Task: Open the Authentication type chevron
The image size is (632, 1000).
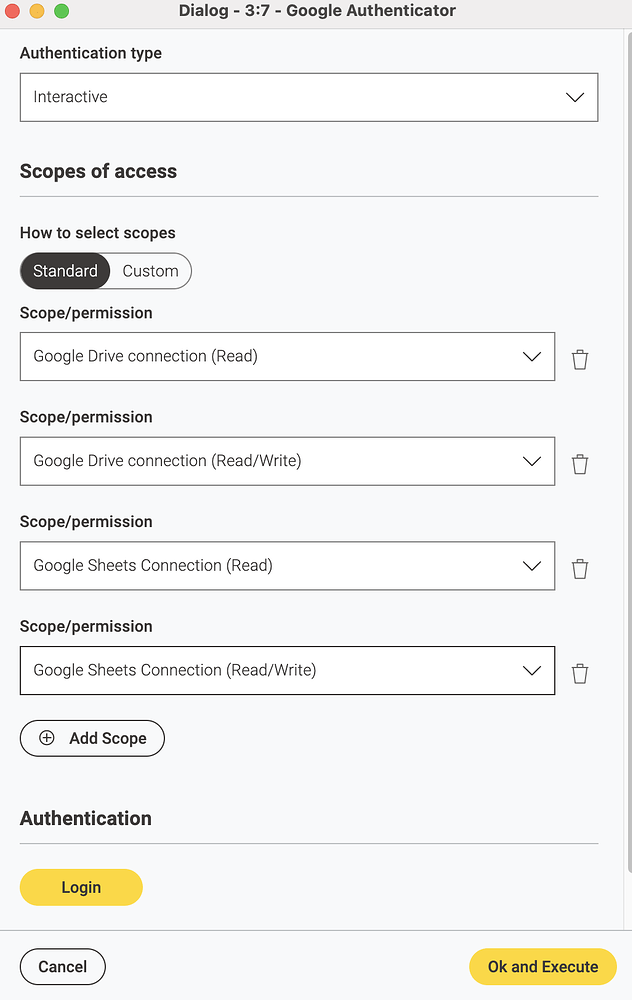Action: (x=574, y=97)
